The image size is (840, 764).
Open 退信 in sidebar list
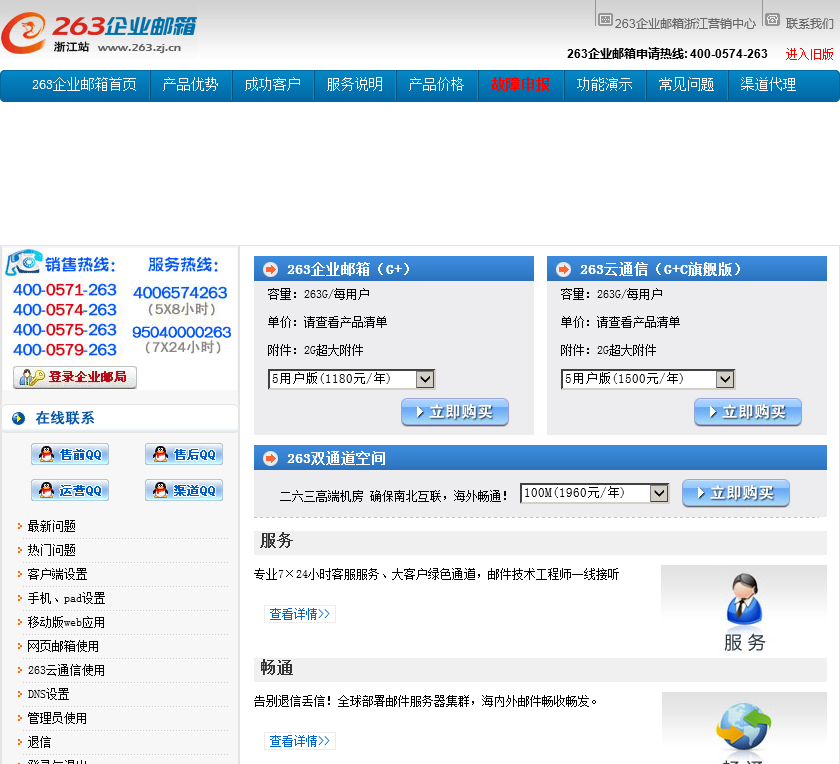click(40, 743)
